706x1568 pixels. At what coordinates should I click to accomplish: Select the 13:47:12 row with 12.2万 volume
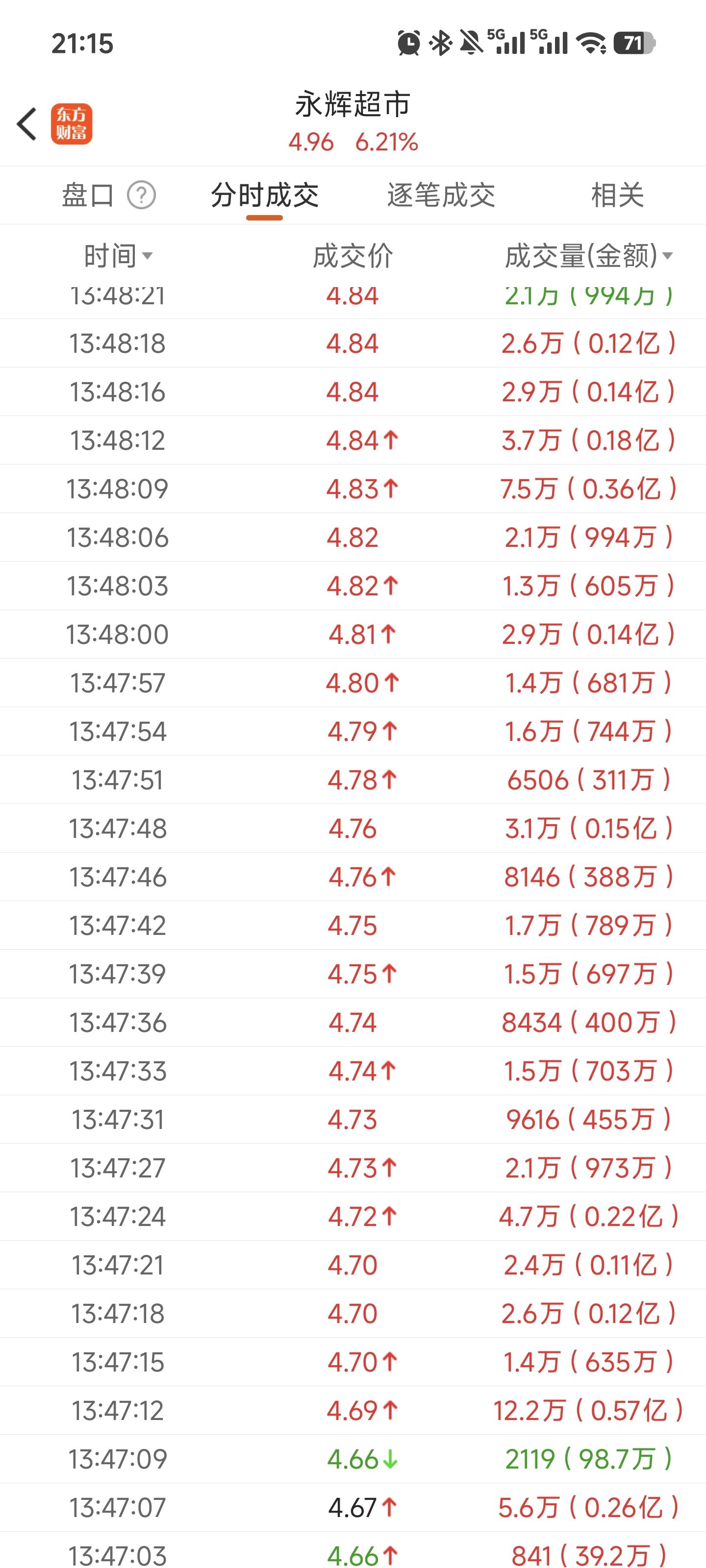pyautogui.click(x=353, y=1410)
